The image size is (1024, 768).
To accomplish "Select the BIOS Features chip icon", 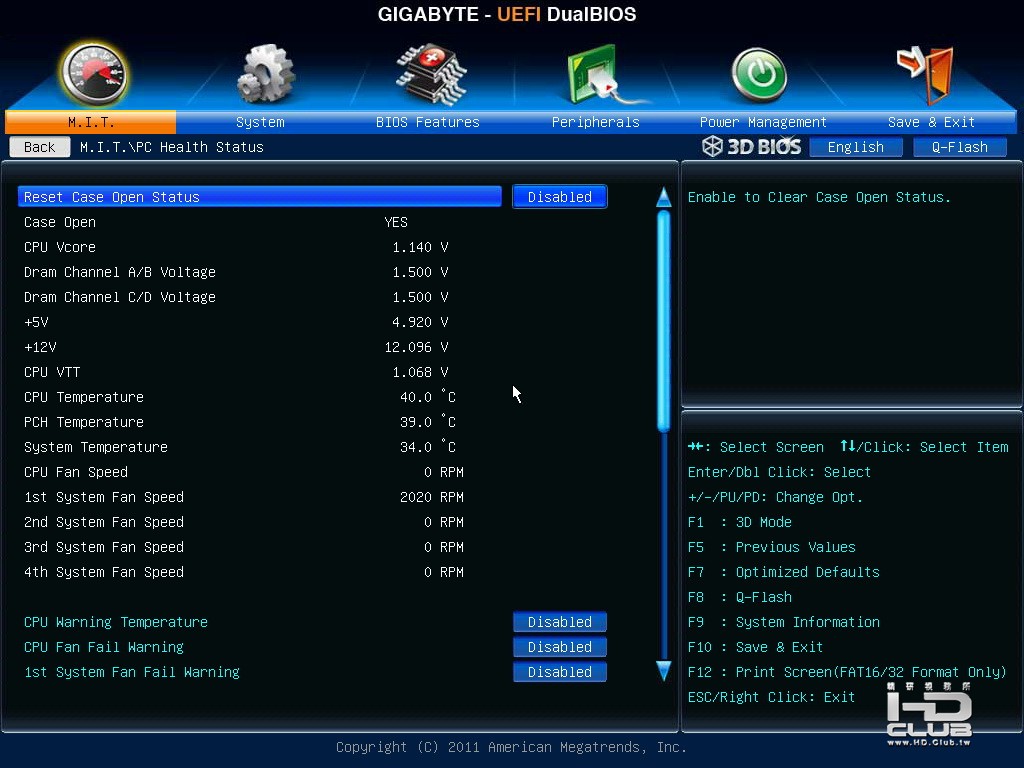I will click(x=431, y=74).
